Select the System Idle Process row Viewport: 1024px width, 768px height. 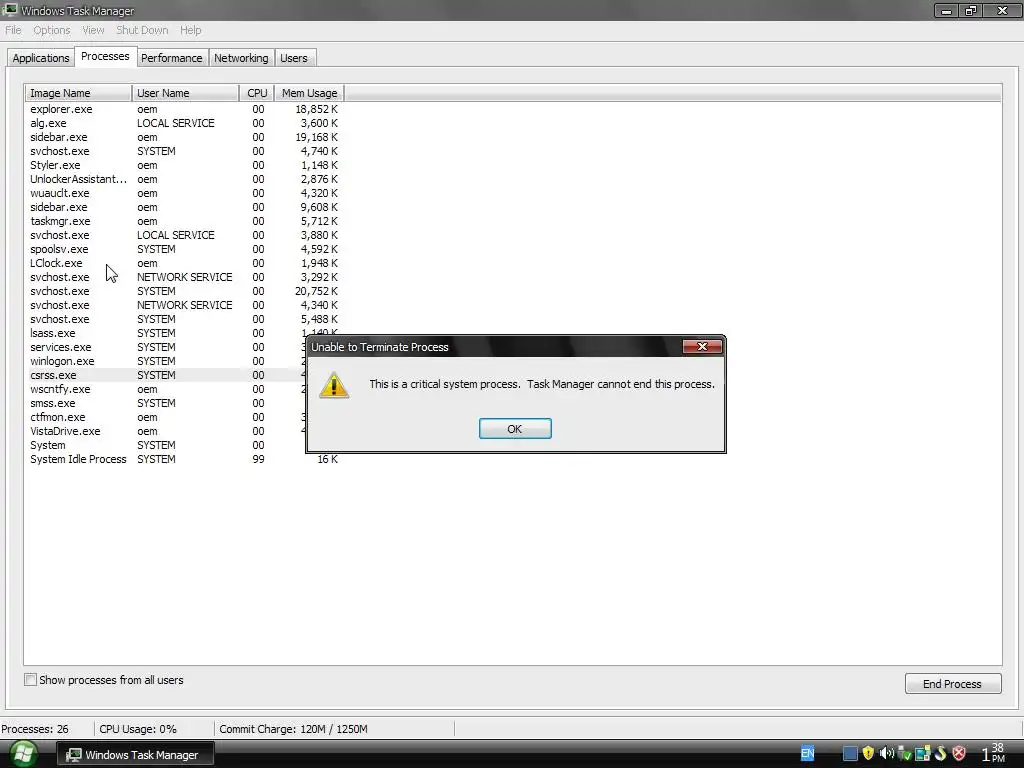(184, 459)
